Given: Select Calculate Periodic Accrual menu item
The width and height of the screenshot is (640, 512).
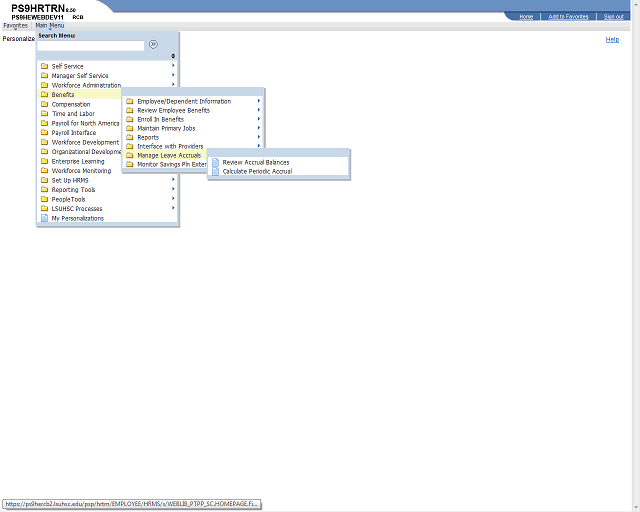Looking at the screenshot, I should coord(257,171).
